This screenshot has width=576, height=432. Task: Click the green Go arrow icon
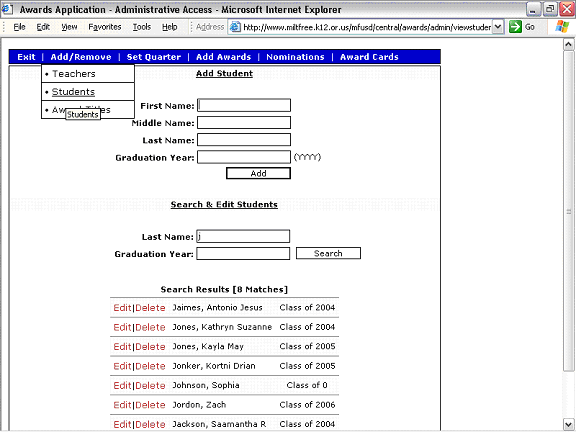pos(515,26)
